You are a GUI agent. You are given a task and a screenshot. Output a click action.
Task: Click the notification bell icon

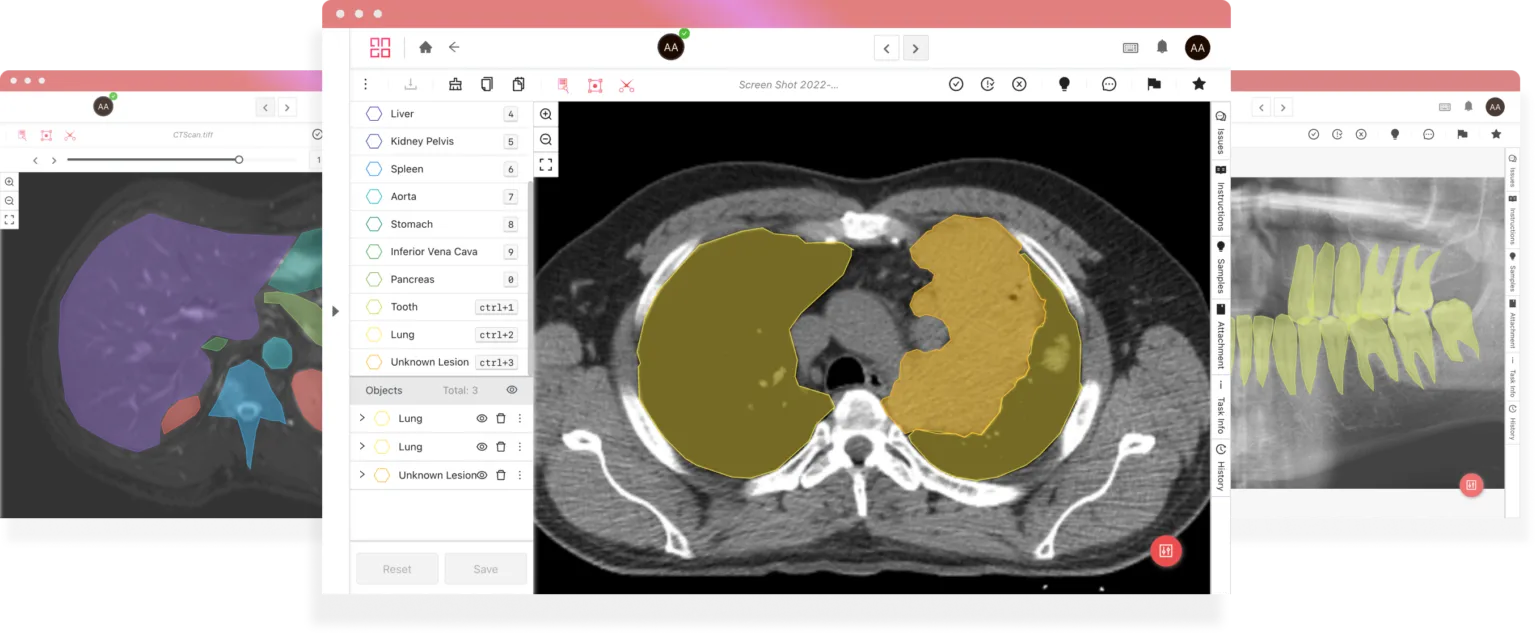(x=1162, y=47)
